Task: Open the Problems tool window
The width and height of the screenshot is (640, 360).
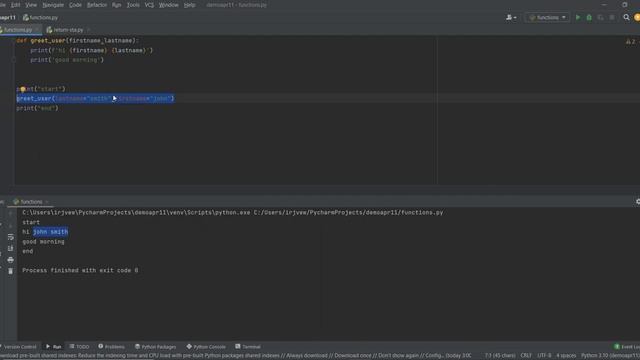Action: tap(111, 347)
